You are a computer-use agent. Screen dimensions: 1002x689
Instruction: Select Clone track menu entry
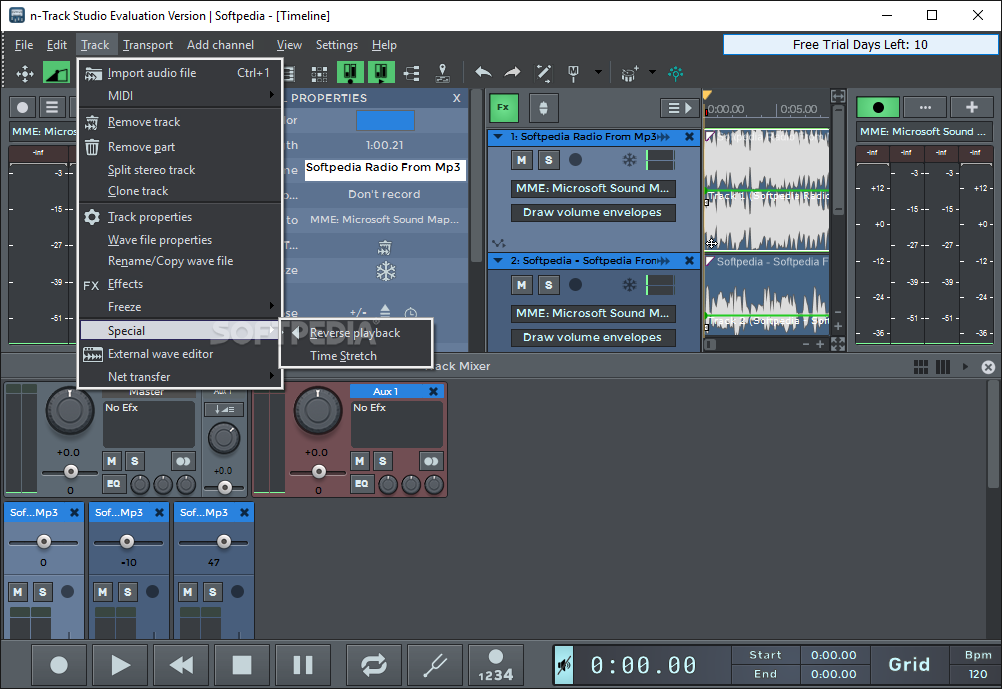click(x=180, y=191)
